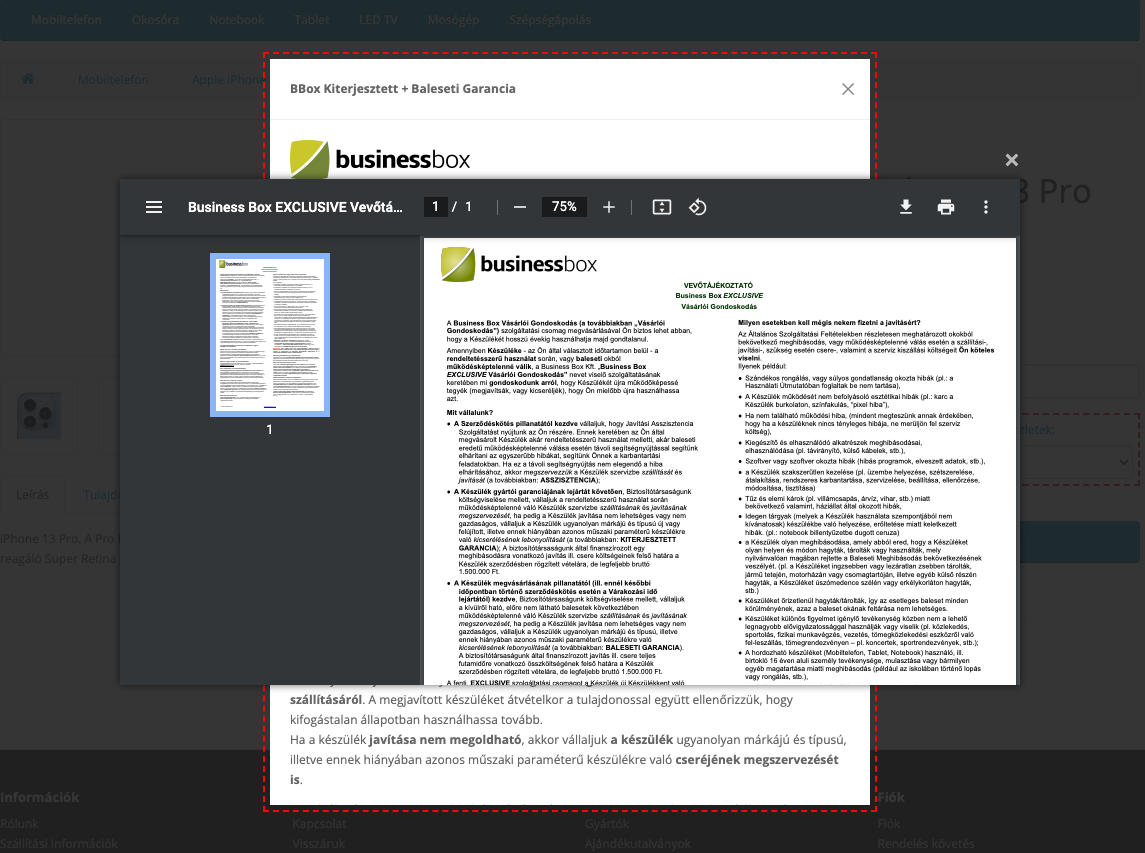Click the 75% zoom level field

pyautogui.click(x=564, y=207)
